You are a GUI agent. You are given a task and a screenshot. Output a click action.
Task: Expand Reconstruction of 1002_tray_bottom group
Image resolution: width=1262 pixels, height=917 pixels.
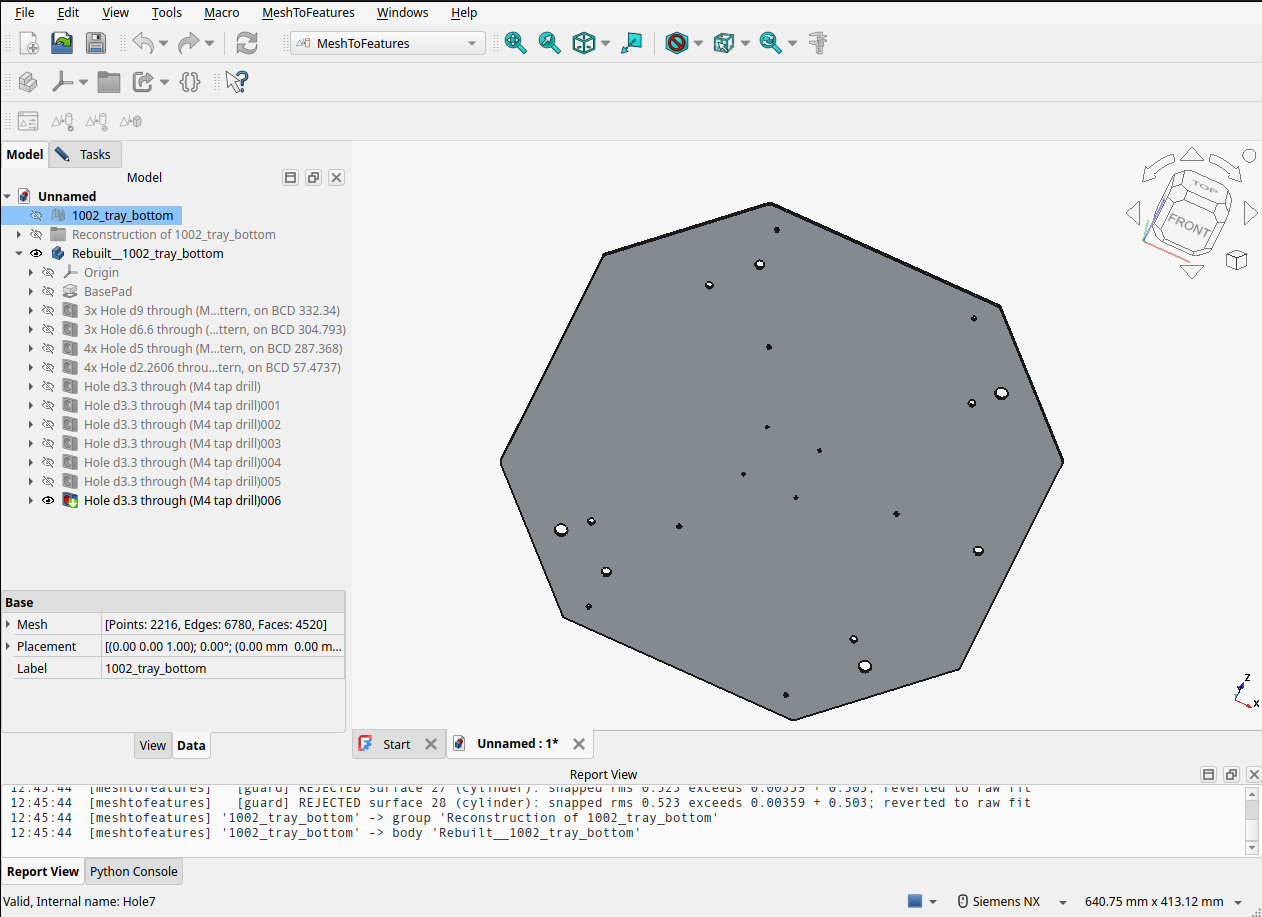[x=19, y=234]
